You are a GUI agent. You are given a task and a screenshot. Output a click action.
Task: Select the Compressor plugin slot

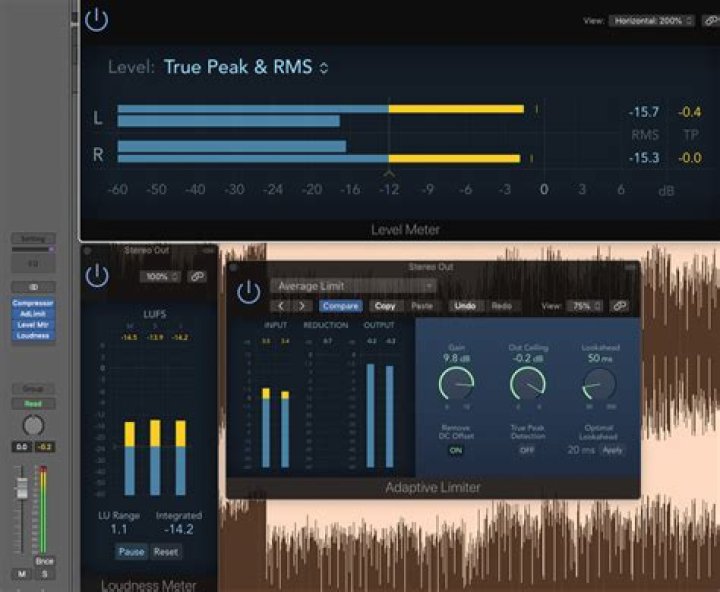point(33,303)
